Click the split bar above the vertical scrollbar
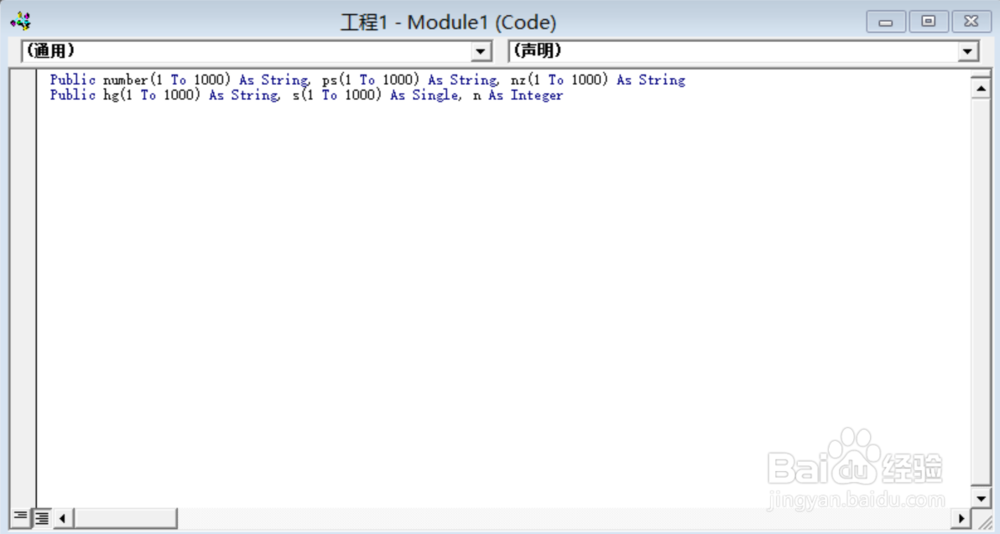Image resolution: width=1000 pixels, height=534 pixels. pos(981,73)
